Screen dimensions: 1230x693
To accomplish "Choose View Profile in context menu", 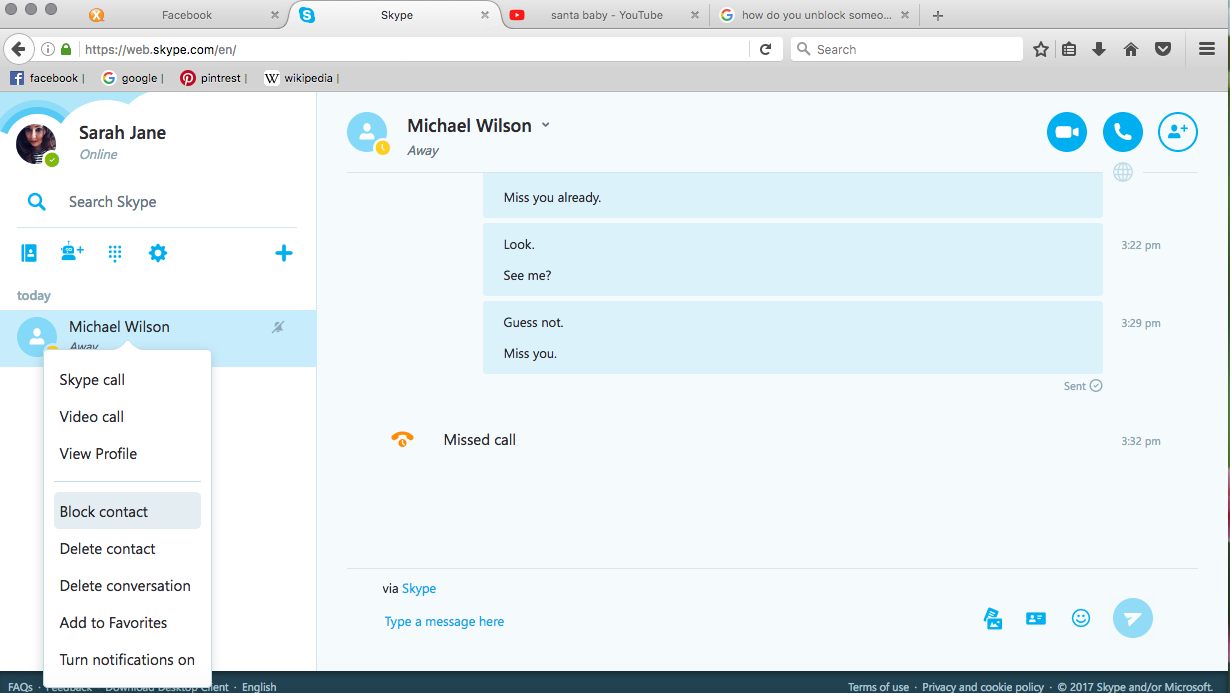I will point(128,454).
